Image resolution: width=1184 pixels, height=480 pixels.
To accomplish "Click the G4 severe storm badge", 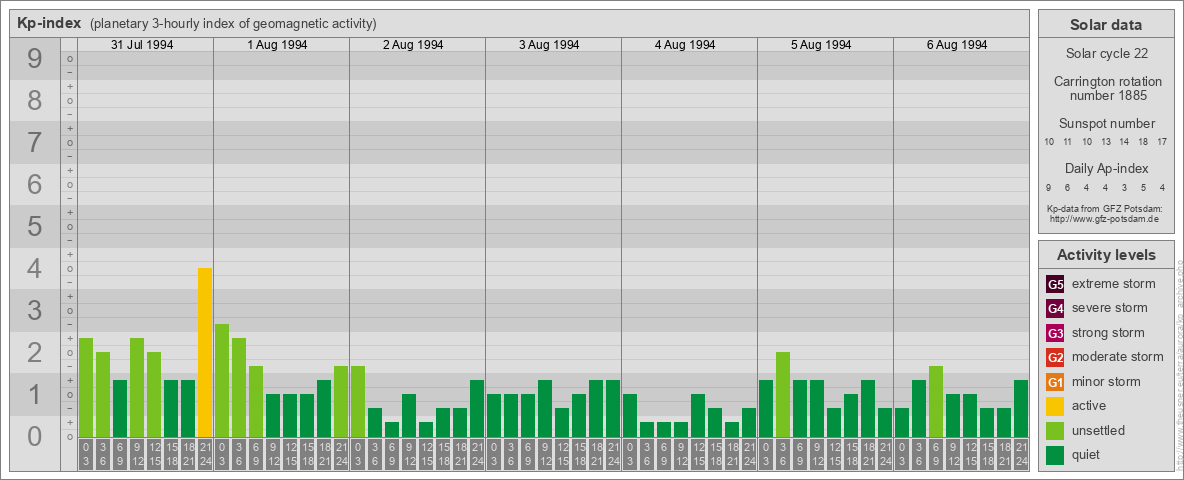I will [1055, 309].
